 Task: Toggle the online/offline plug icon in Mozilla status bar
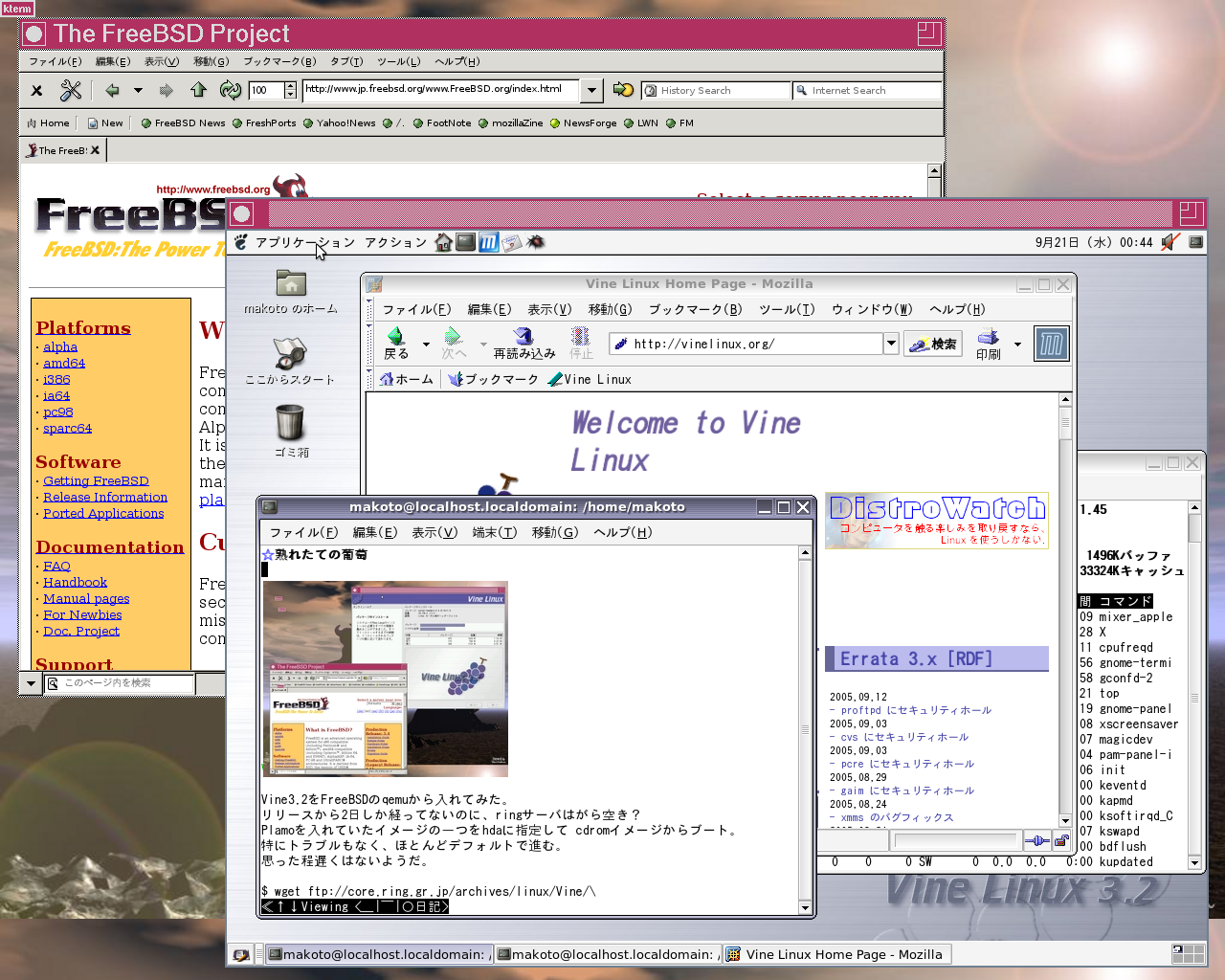pos(1036,841)
